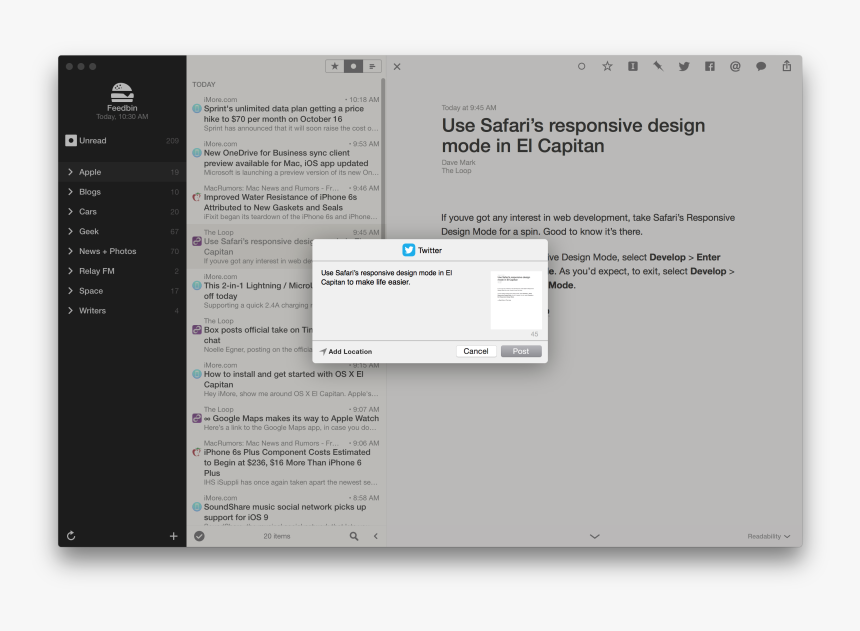Image resolution: width=860 pixels, height=631 pixels.
Task: Share article via Messages bubble icon
Action: click(x=761, y=66)
